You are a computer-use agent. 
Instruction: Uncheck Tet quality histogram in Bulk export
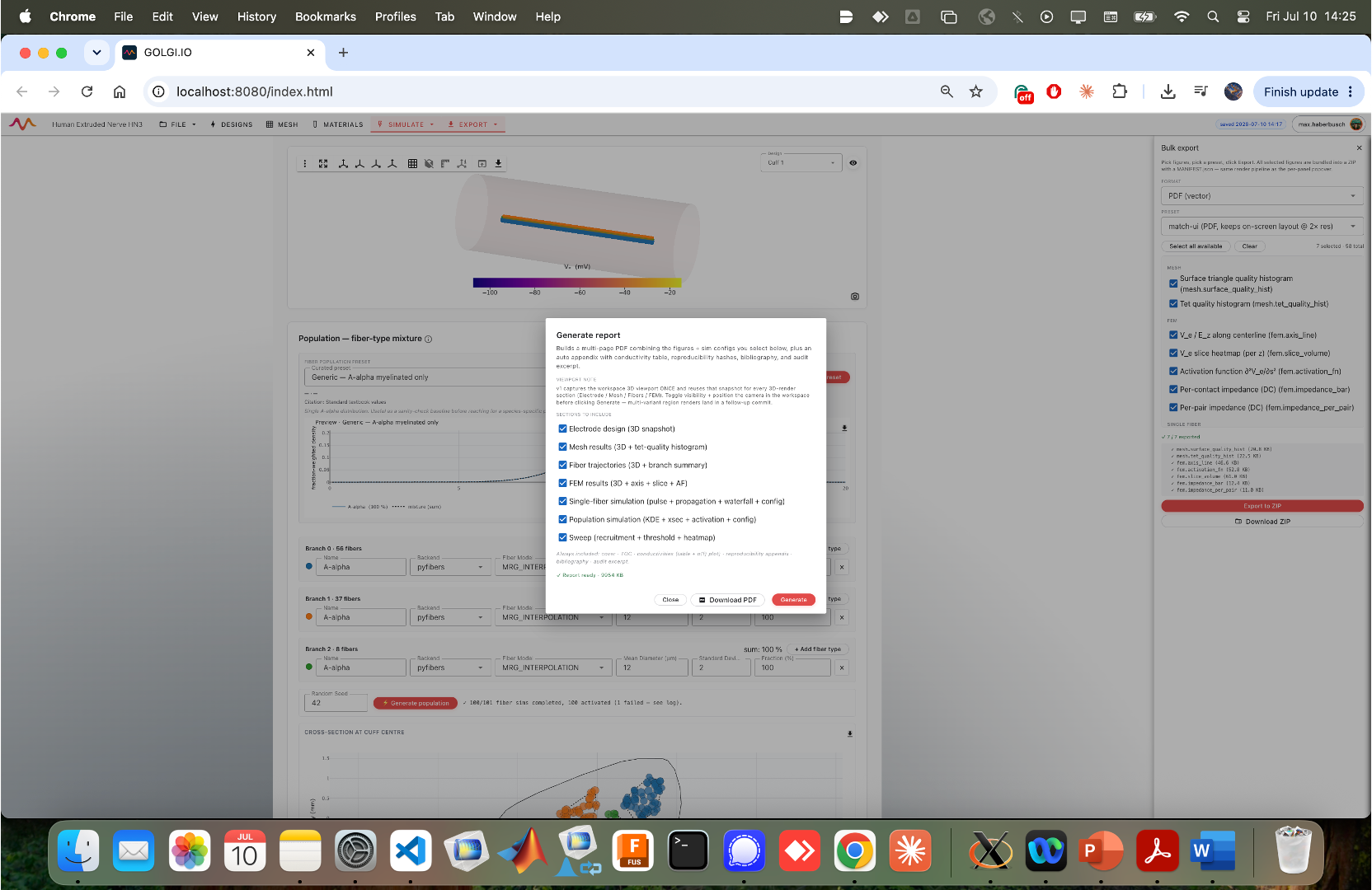pos(1173,304)
